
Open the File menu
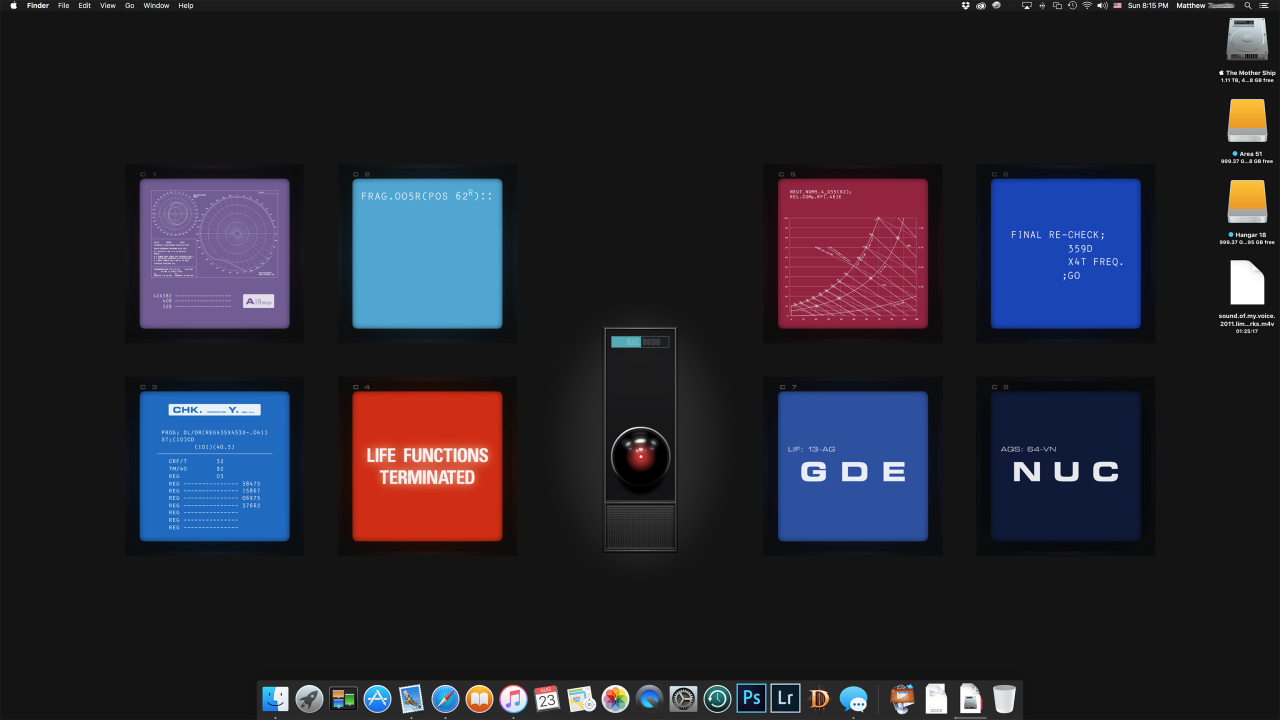point(64,5)
